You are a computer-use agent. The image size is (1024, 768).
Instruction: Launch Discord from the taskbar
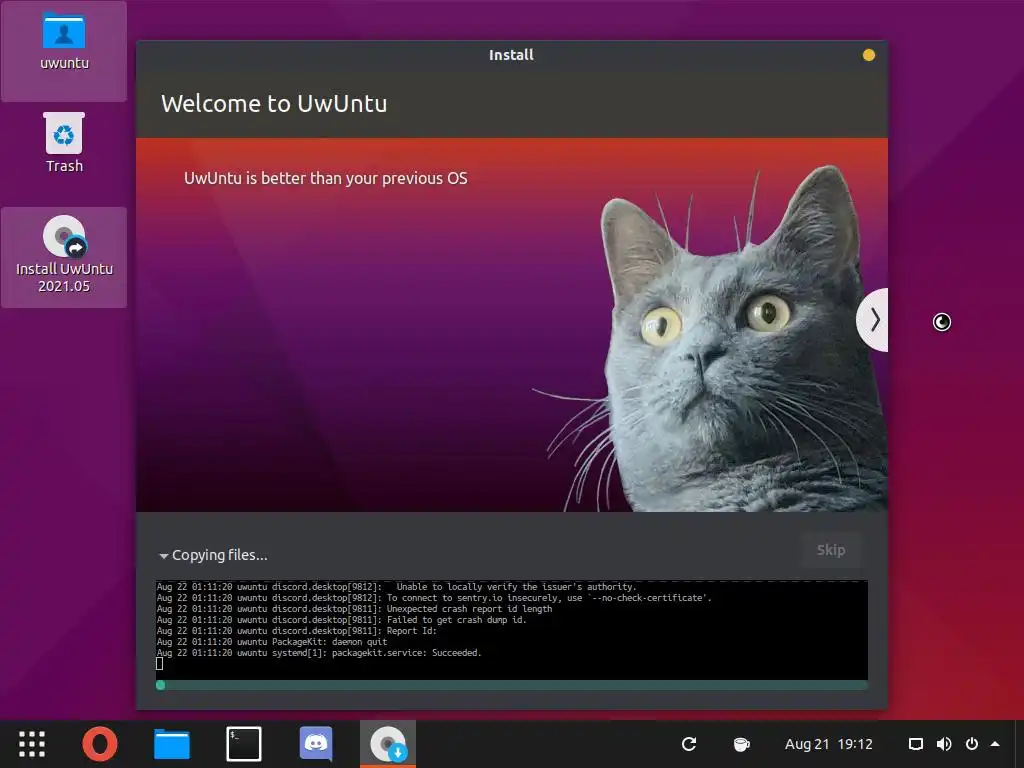pyautogui.click(x=316, y=744)
